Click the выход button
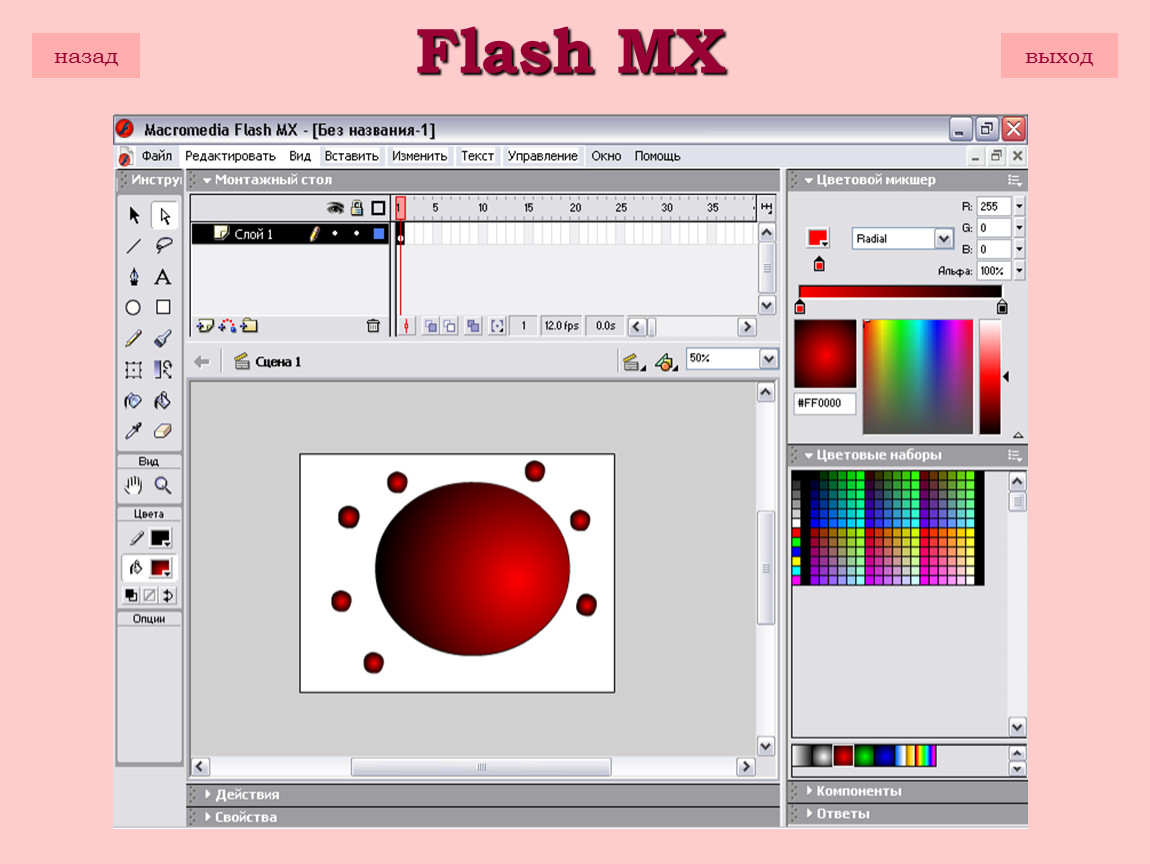Image resolution: width=1150 pixels, height=864 pixels. (1059, 56)
